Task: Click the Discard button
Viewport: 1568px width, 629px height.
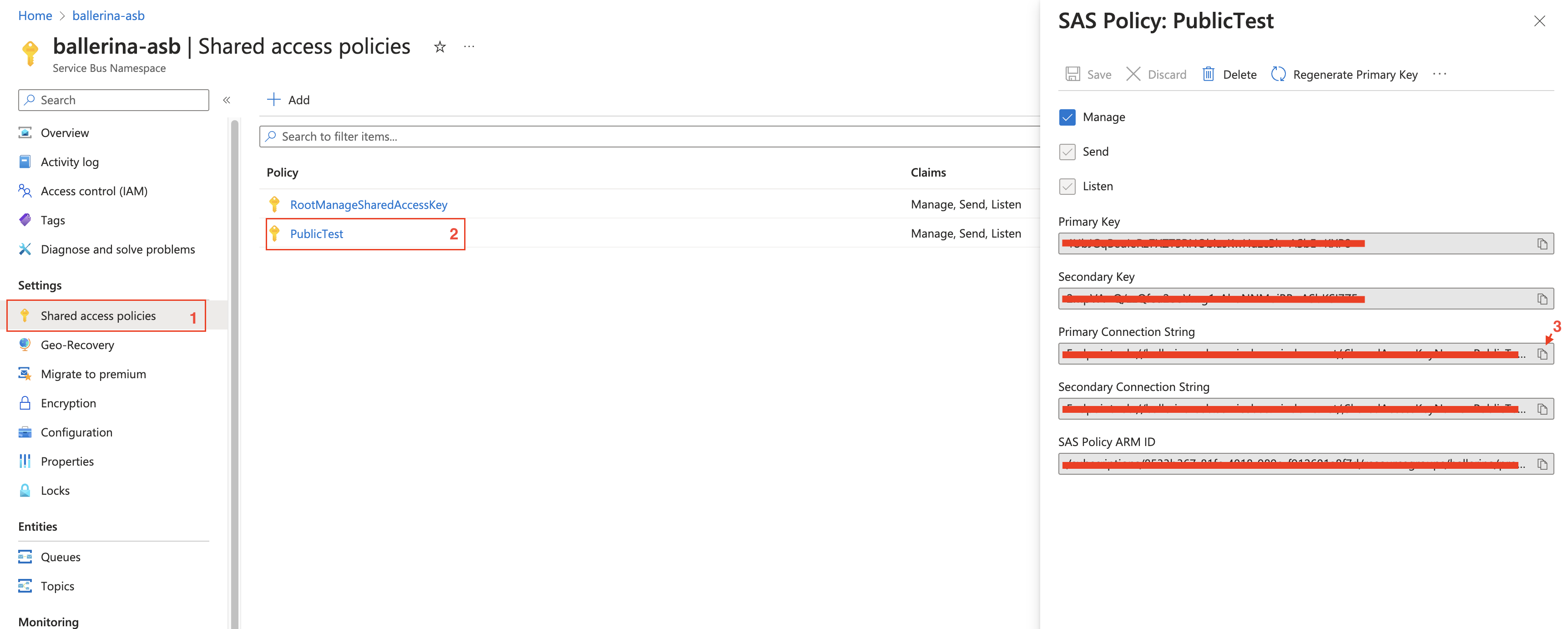Action: (x=1156, y=74)
